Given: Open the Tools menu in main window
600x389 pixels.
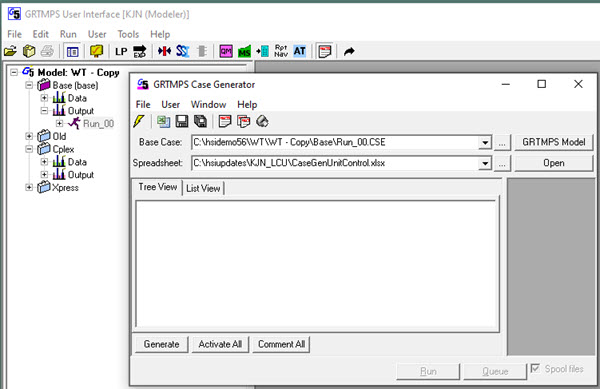Looking at the screenshot, I should pos(128,34).
